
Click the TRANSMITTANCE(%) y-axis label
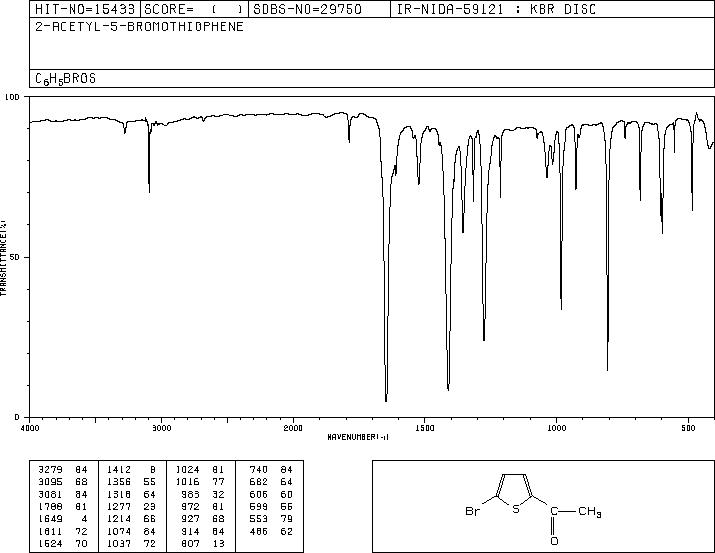coord(3,258)
